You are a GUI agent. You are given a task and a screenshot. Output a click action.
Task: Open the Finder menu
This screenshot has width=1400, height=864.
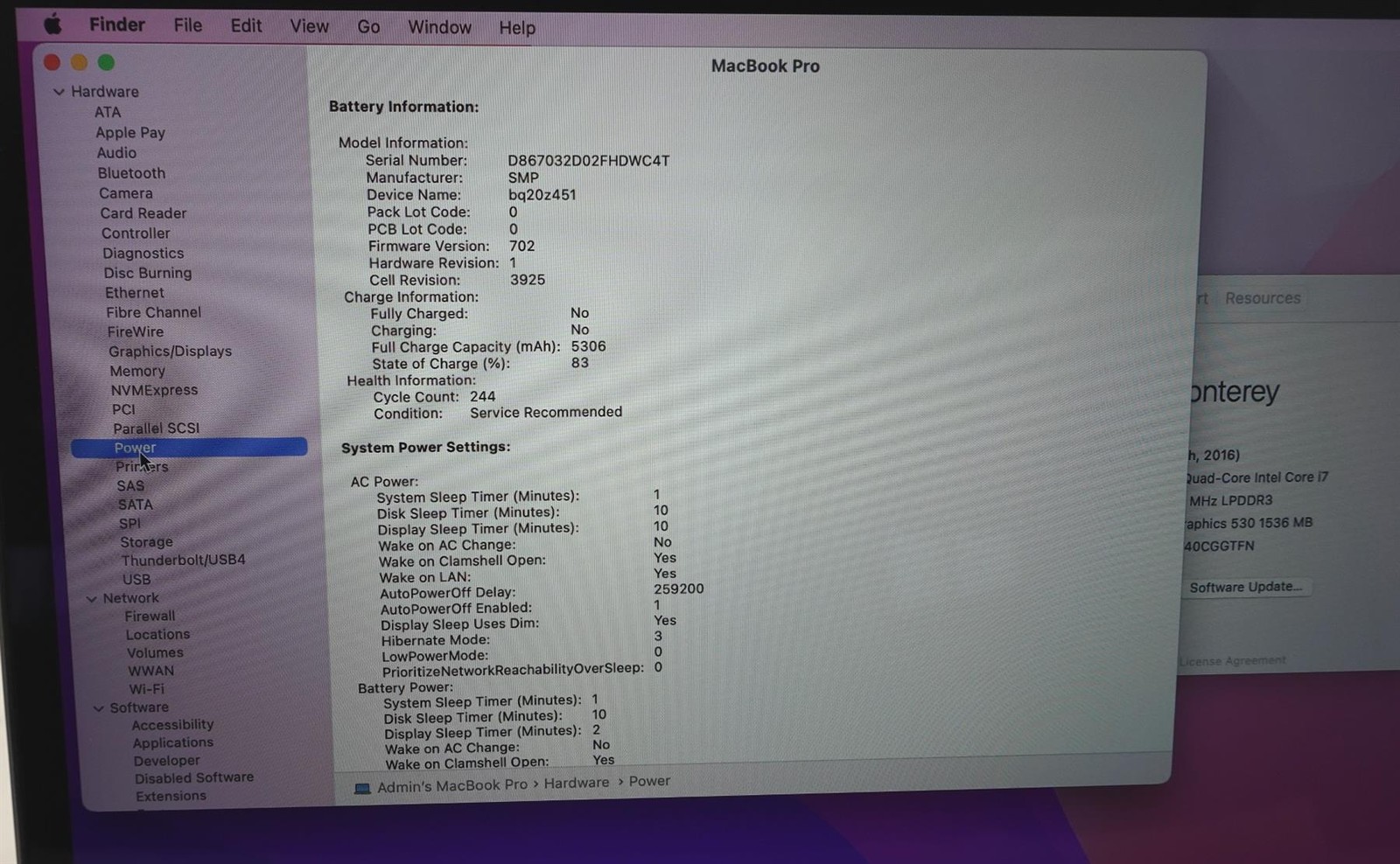click(x=116, y=24)
